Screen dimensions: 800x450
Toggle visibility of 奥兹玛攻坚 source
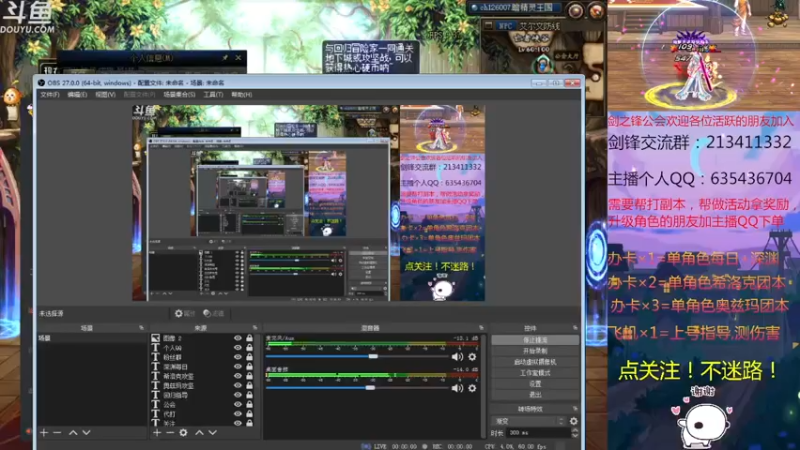238,385
